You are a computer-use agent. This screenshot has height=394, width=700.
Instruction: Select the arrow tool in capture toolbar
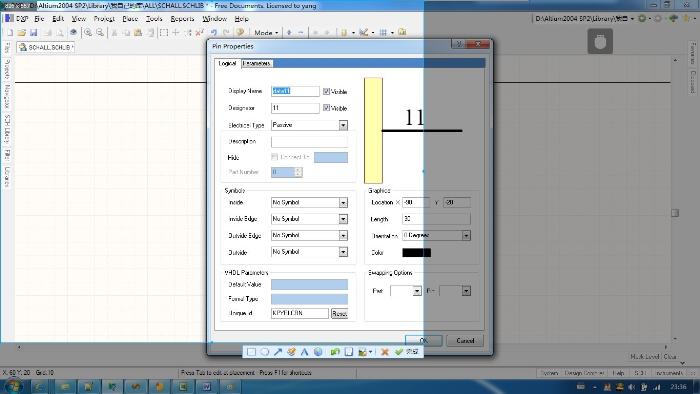[x=278, y=352]
